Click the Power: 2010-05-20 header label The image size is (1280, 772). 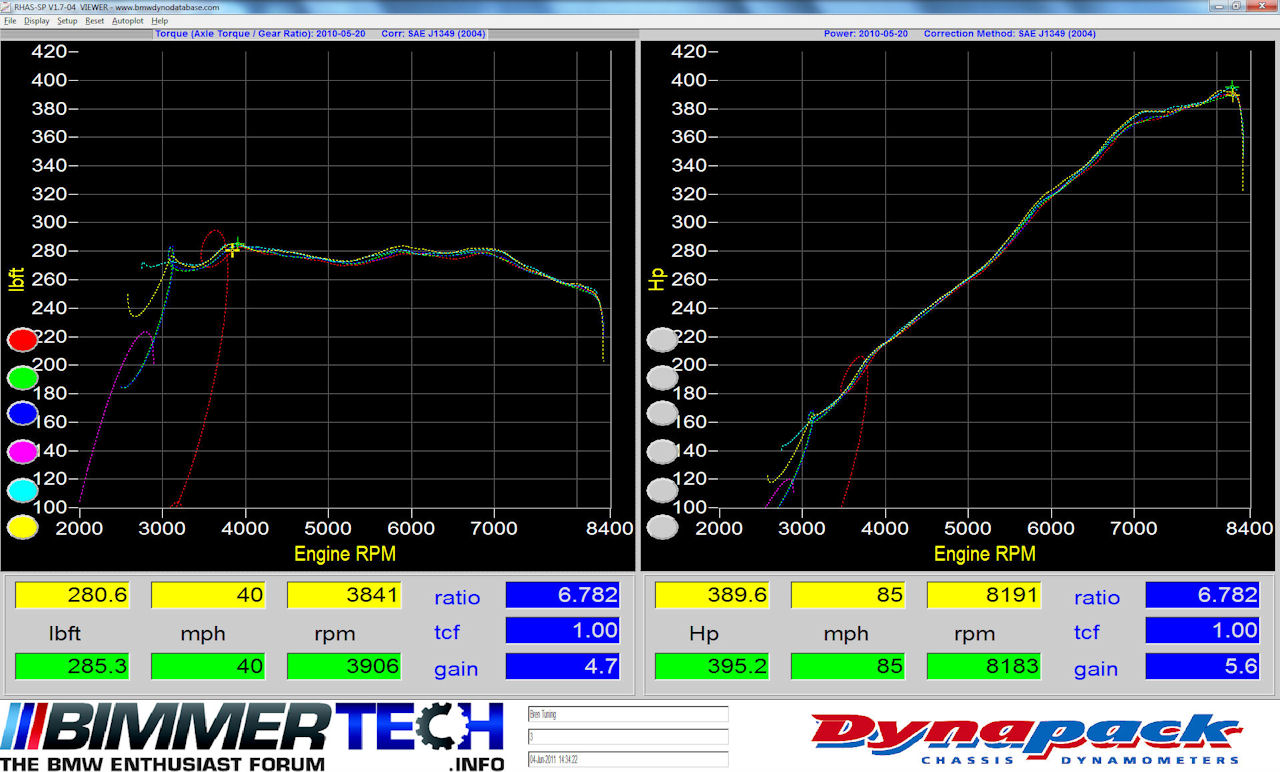click(x=866, y=34)
